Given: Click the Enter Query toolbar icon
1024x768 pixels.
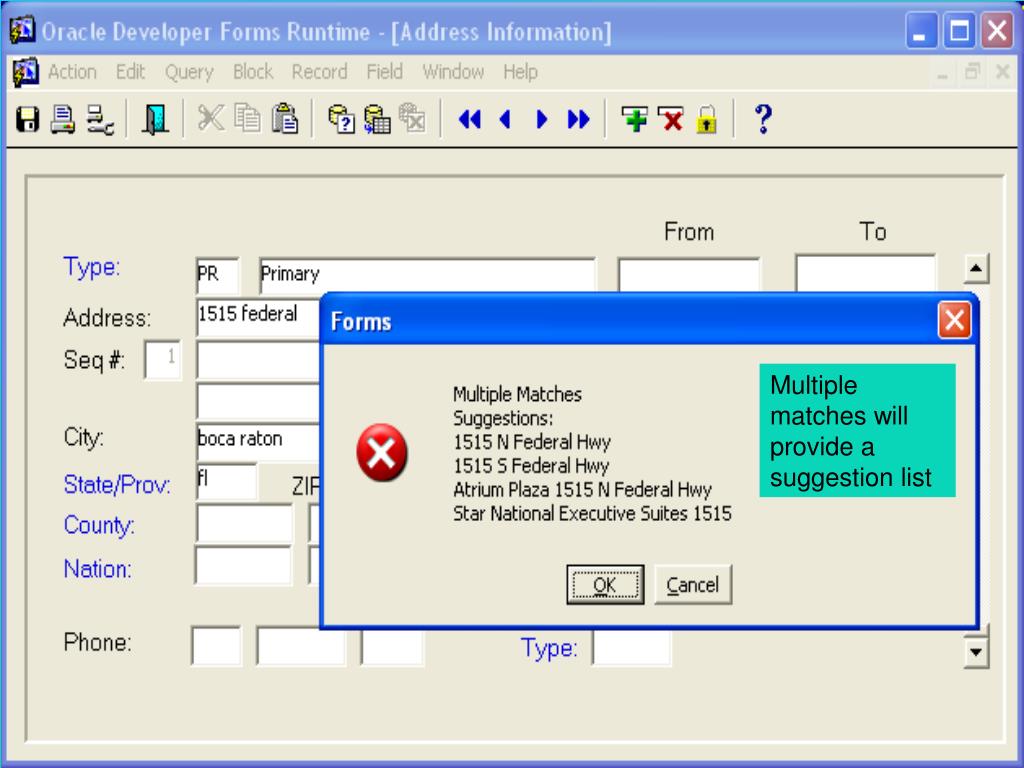Looking at the screenshot, I should point(341,119).
